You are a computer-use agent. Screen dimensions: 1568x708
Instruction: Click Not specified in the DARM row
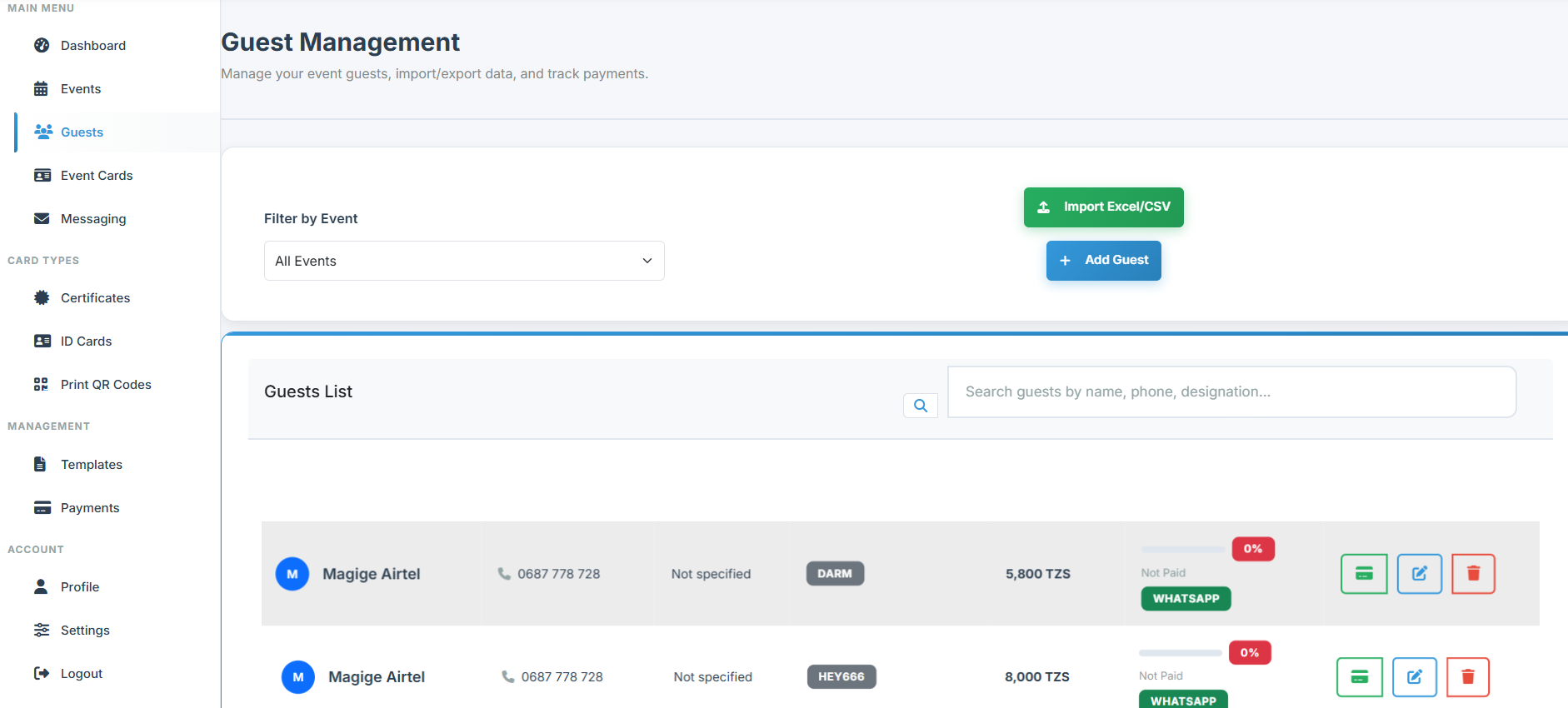tap(711, 574)
